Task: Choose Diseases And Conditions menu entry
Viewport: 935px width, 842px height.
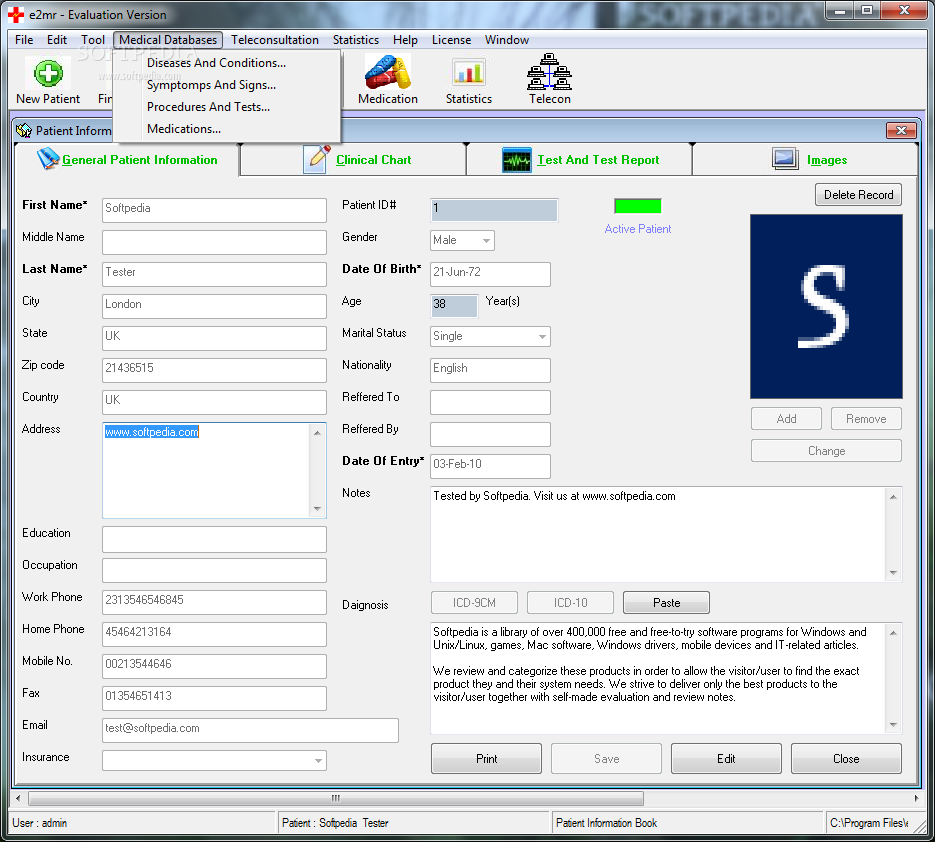Action: coord(216,63)
